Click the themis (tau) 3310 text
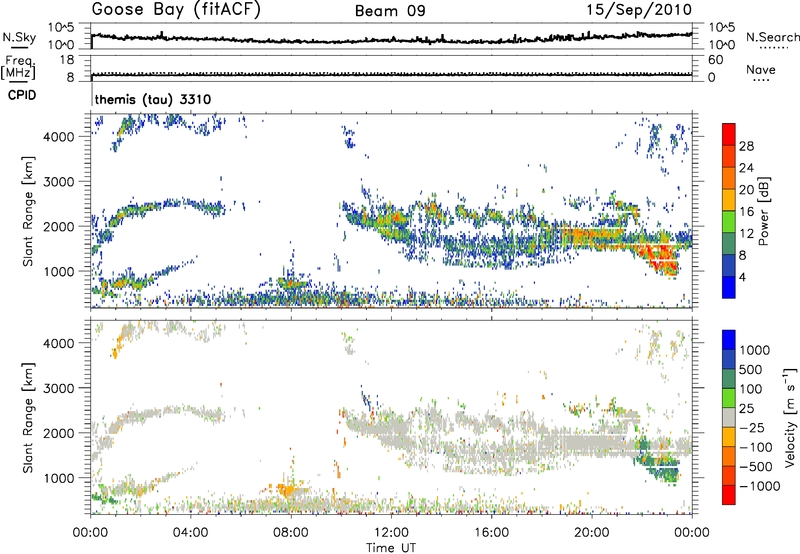Image resolution: width=800 pixels, height=554 pixels. tap(153, 99)
